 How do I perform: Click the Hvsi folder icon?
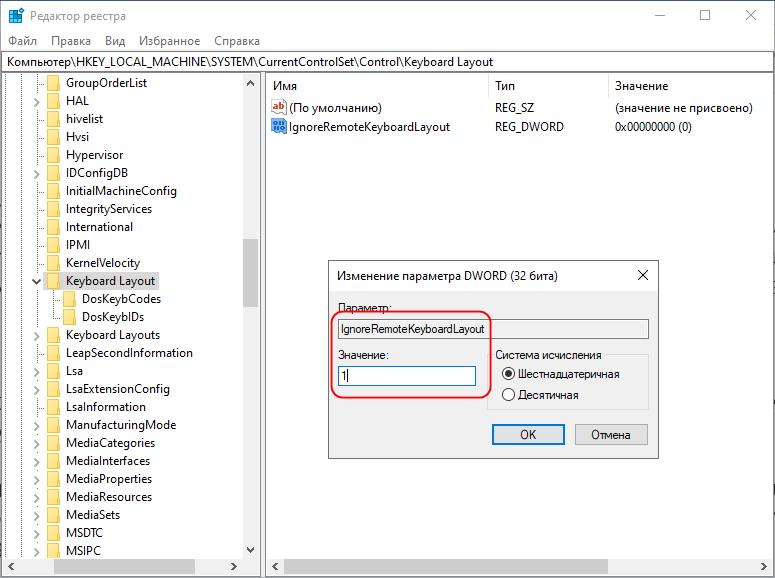[54, 136]
